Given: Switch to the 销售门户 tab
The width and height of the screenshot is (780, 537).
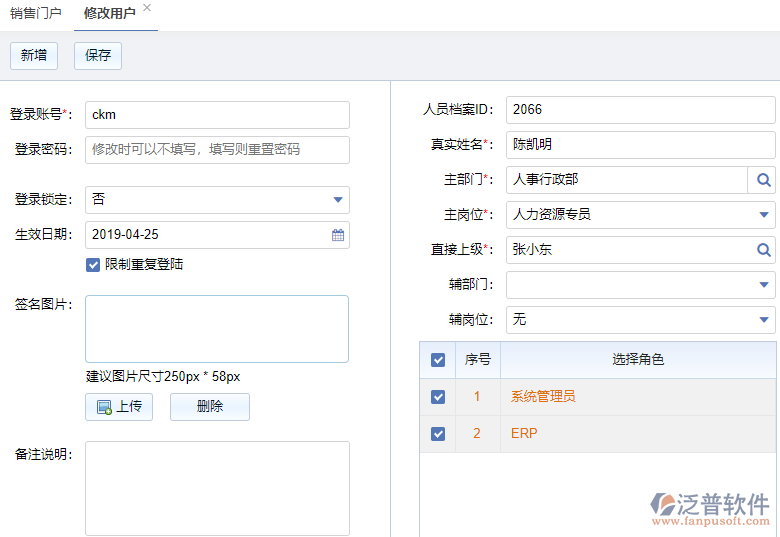Looking at the screenshot, I should pos(36,14).
